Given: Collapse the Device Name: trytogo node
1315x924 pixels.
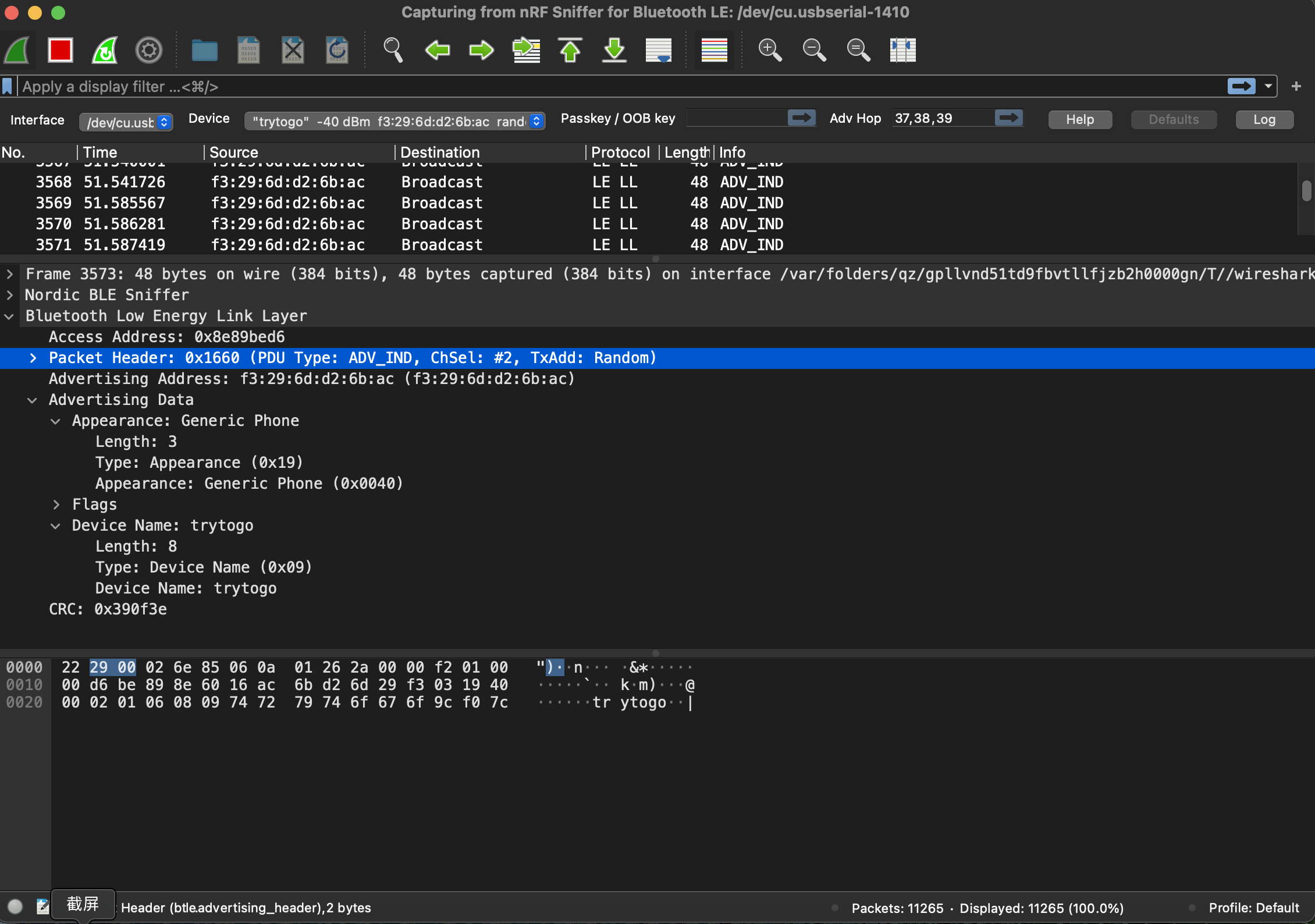Looking at the screenshot, I should tap(56, 525).
